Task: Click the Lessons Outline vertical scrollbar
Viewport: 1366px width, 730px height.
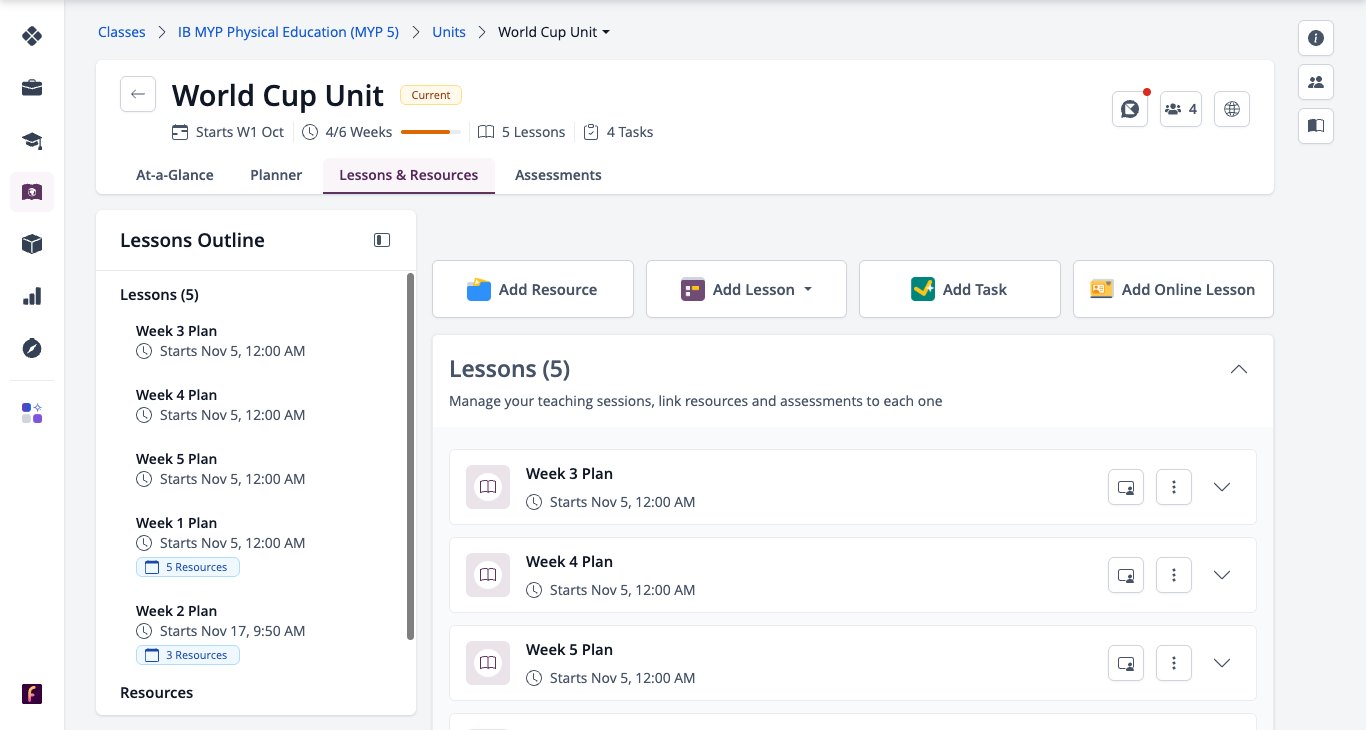Action: (x=410, y=455)
